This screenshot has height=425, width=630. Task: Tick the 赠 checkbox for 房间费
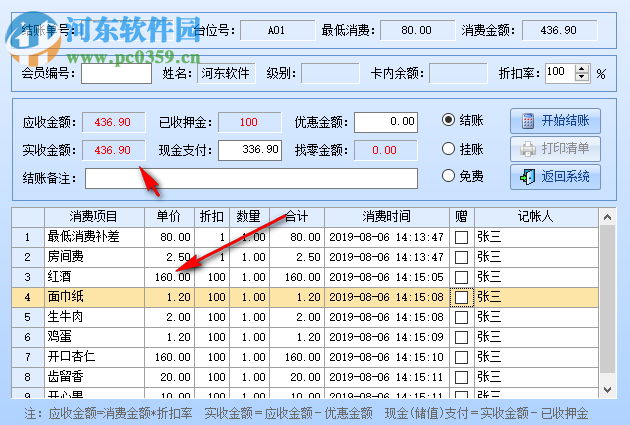461,257
